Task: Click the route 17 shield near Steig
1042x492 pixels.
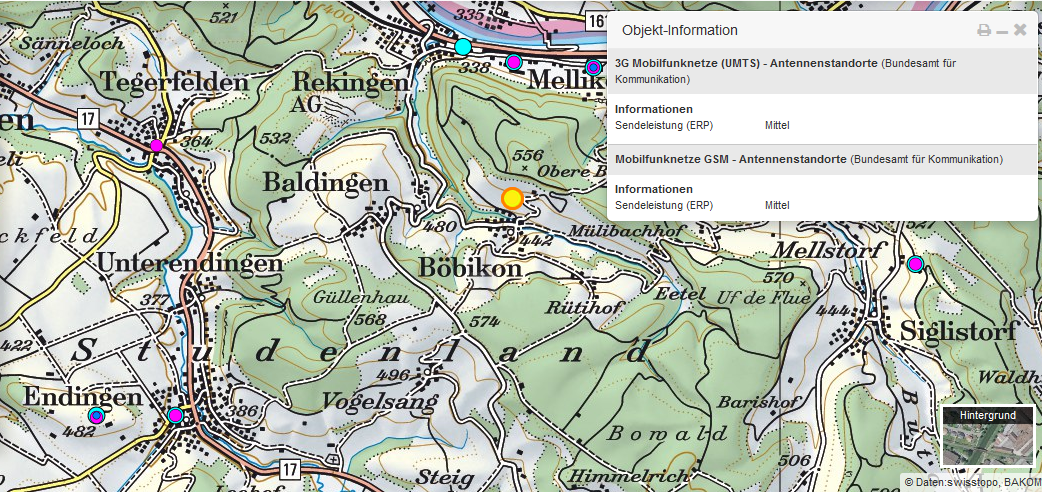Action: point(288,469)
